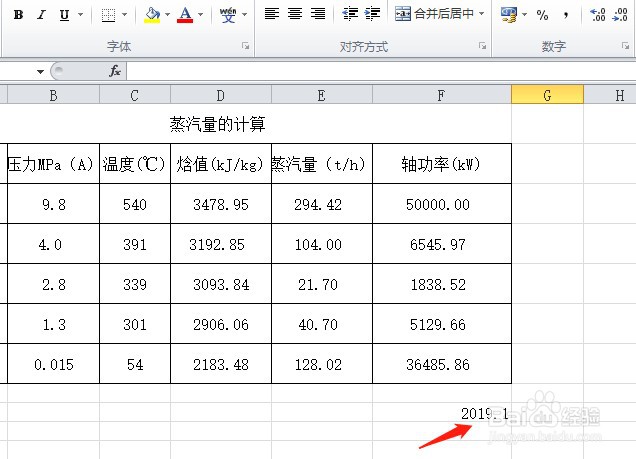Select highlighted column G header
636x459 pixels.
click(548, 96)
